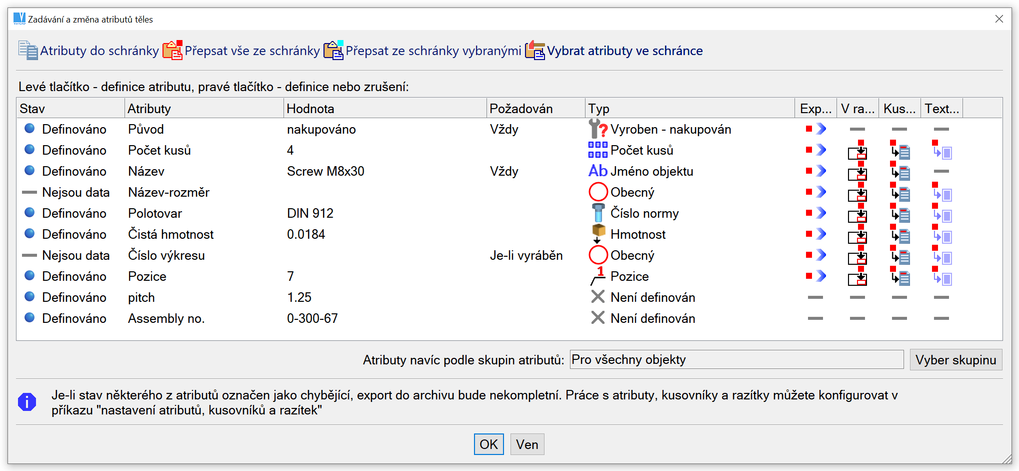
Task: Click the Atributy column header
Action: click(x=150, y=108)
